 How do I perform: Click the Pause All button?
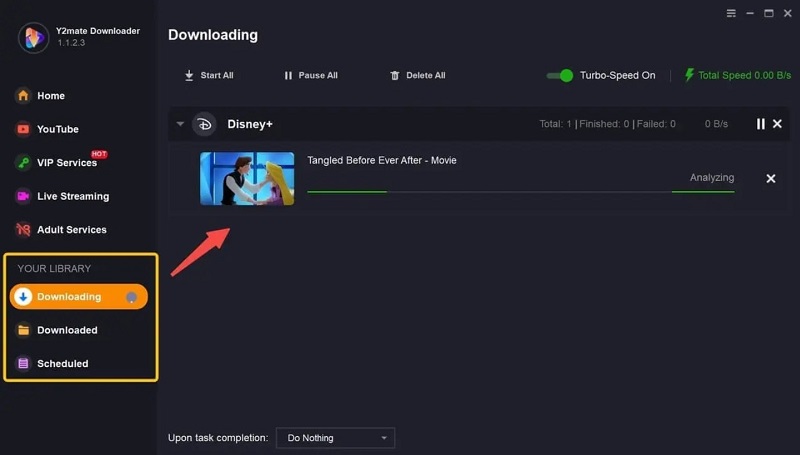311,75
